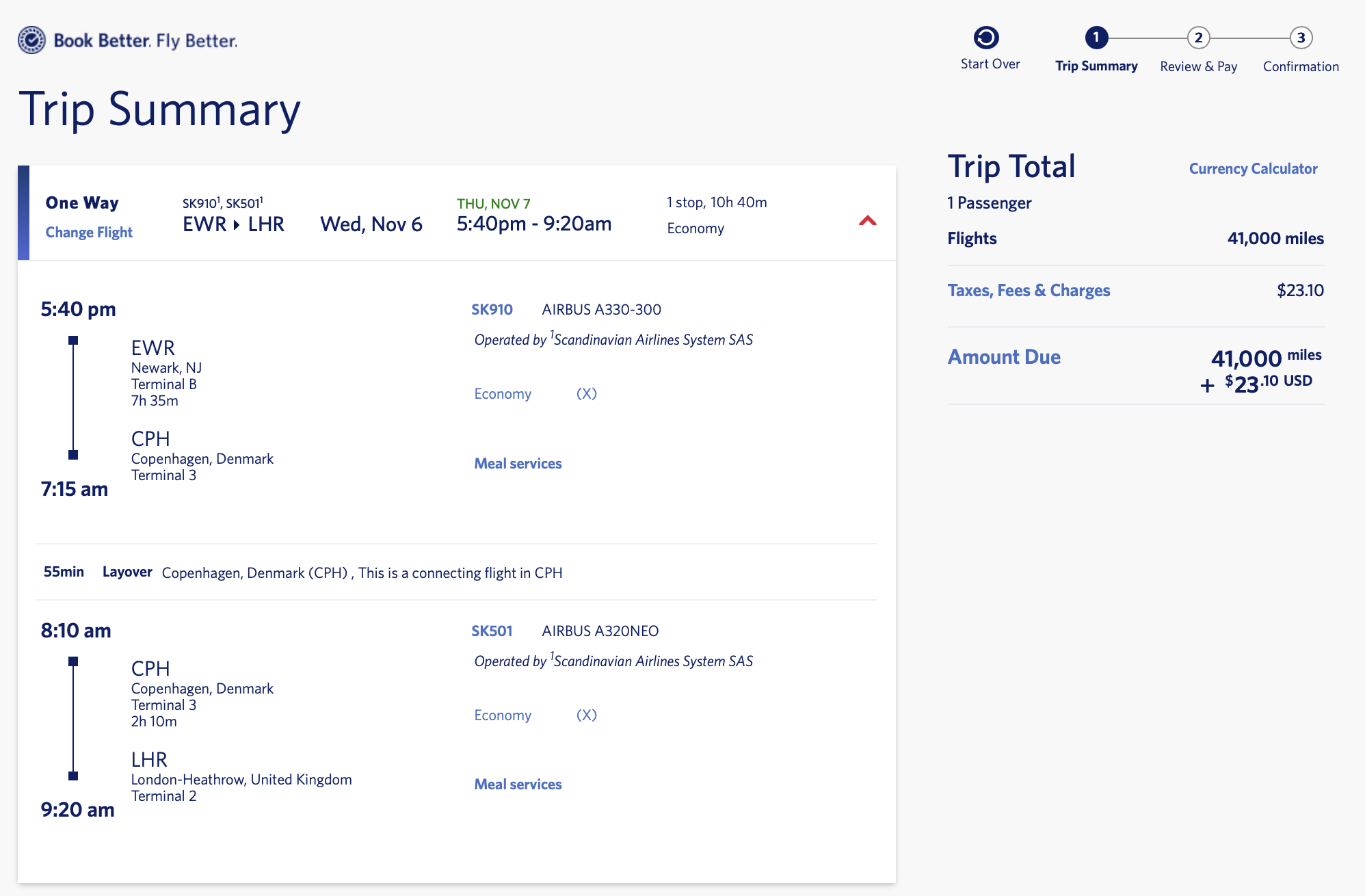This screenshot has width=1365, height=896.
Task: Click the '2h 10m' flight duration
Action: coord(154,722)
